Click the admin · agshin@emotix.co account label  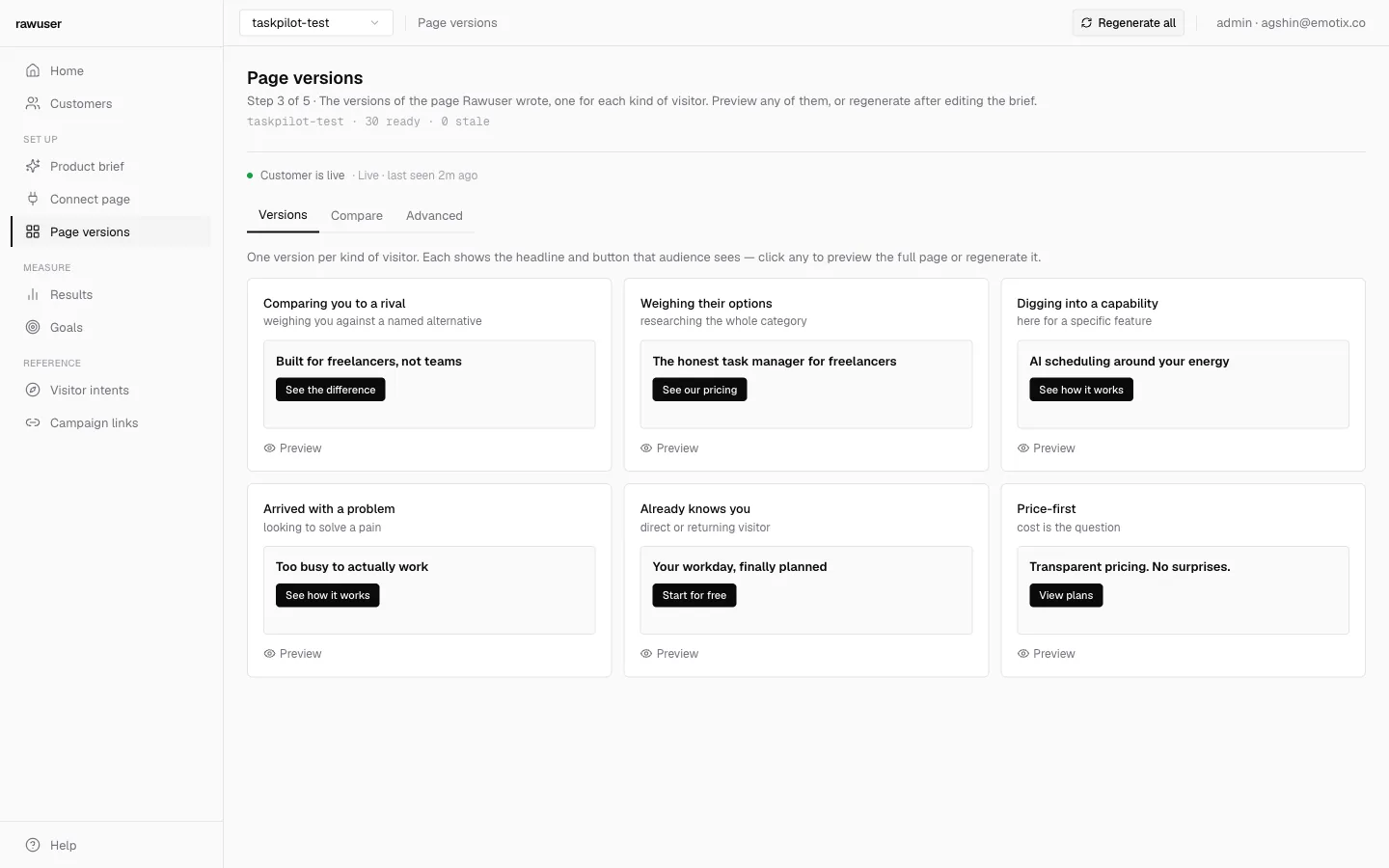[x=1291, y=23]
